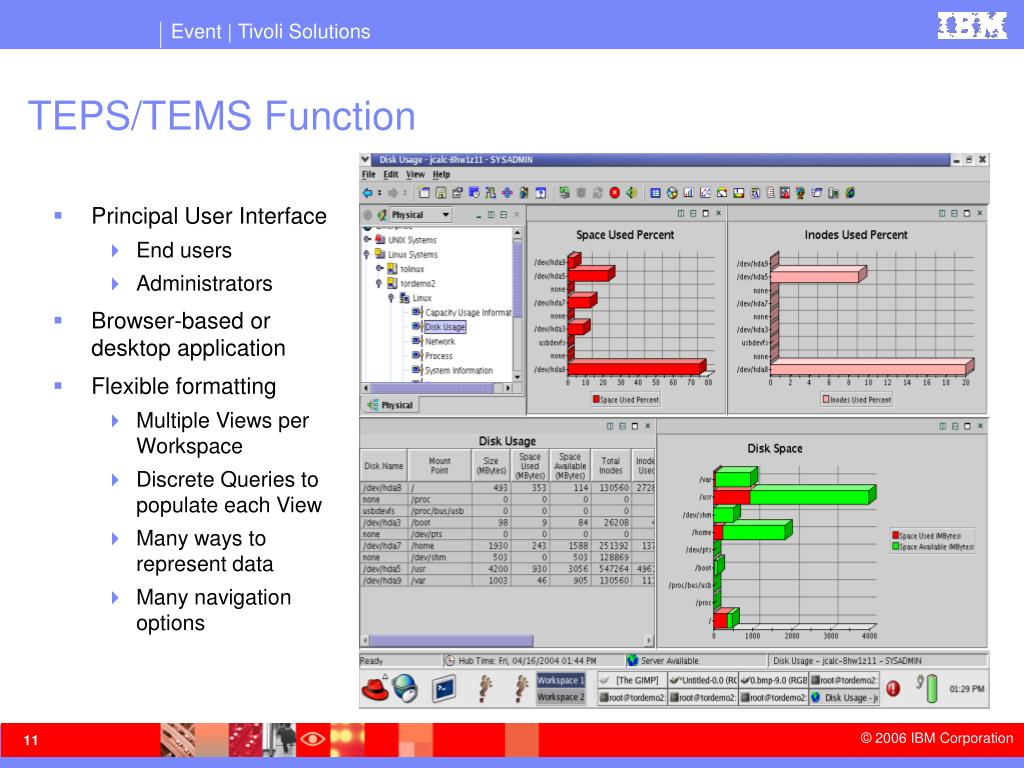
Task: Select the Circular Gauge view toolbar icon
Action: pyautogui.click(x=722, y=193)
